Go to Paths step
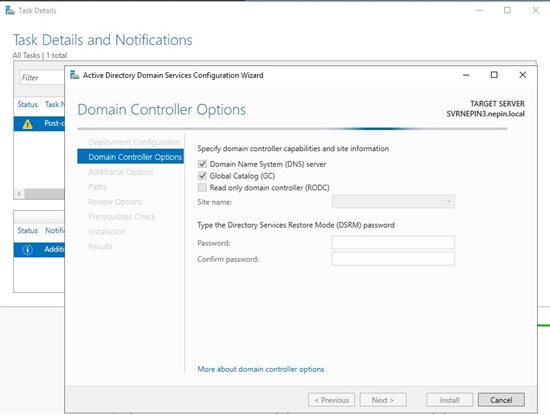Screen dimensions: 550x415 coord(98,187)
